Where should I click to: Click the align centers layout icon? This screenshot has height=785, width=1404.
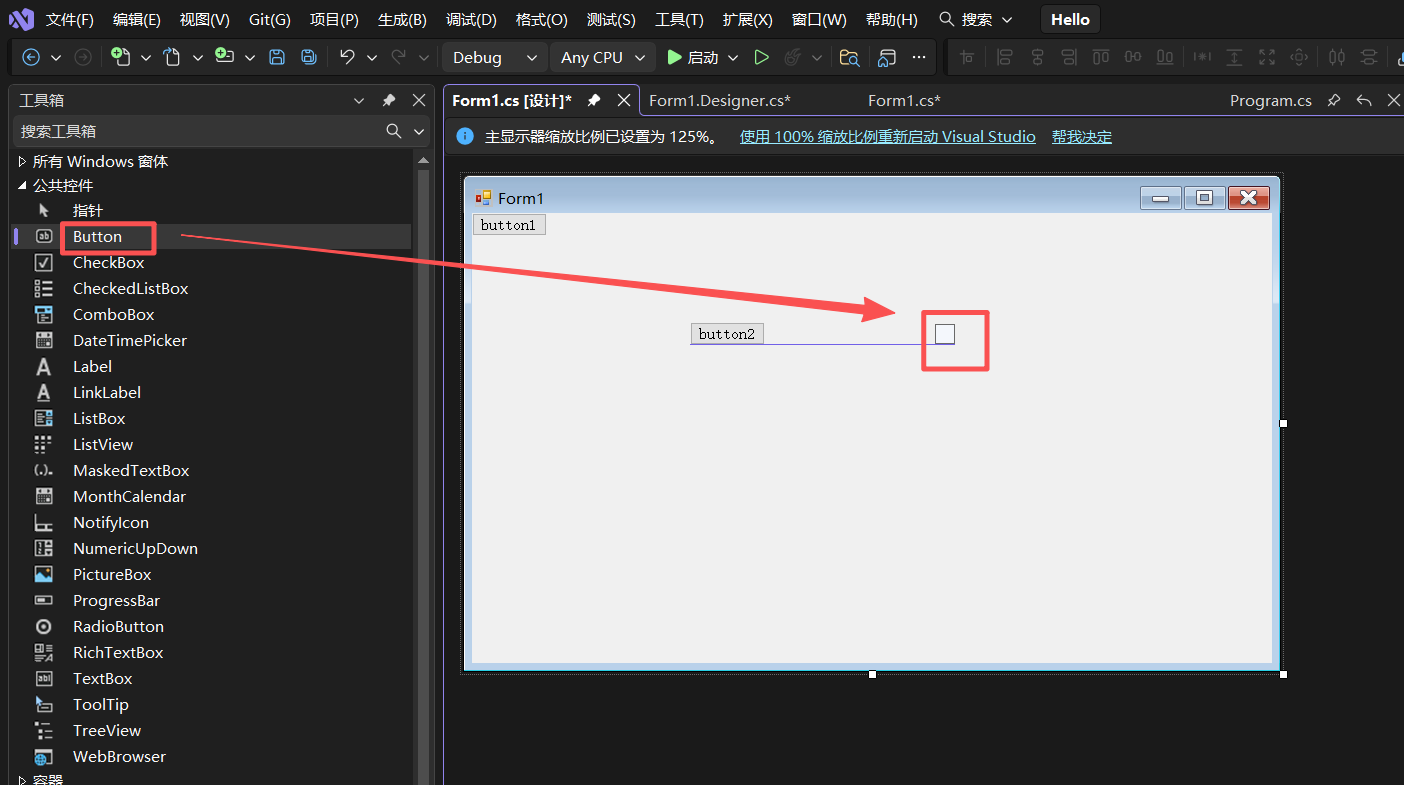pyautogui.click(x=1037, y=58)
